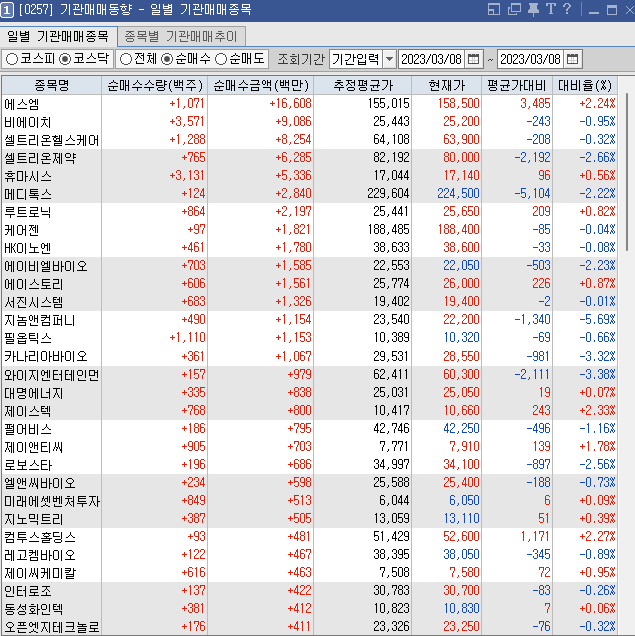The width and height of the screenshot is (635, 636).
Task: Select the 비에이치 stock row
Action: pyautogui.click(x=310, y=122)
